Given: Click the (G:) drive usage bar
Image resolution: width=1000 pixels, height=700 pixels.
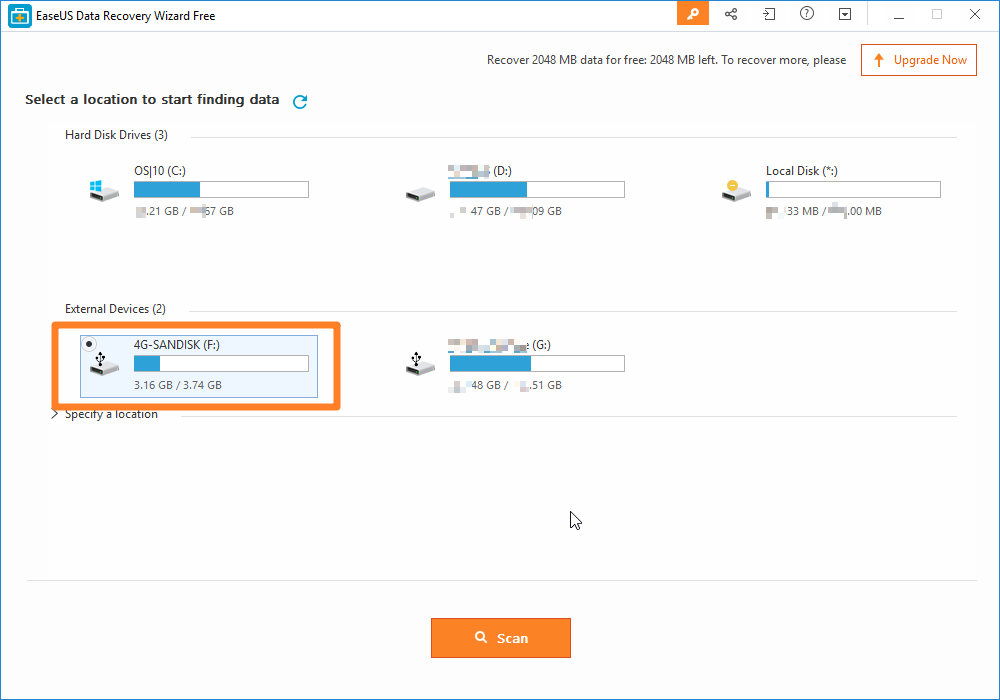Looking at the screenshot, I should tap(537, 363).
